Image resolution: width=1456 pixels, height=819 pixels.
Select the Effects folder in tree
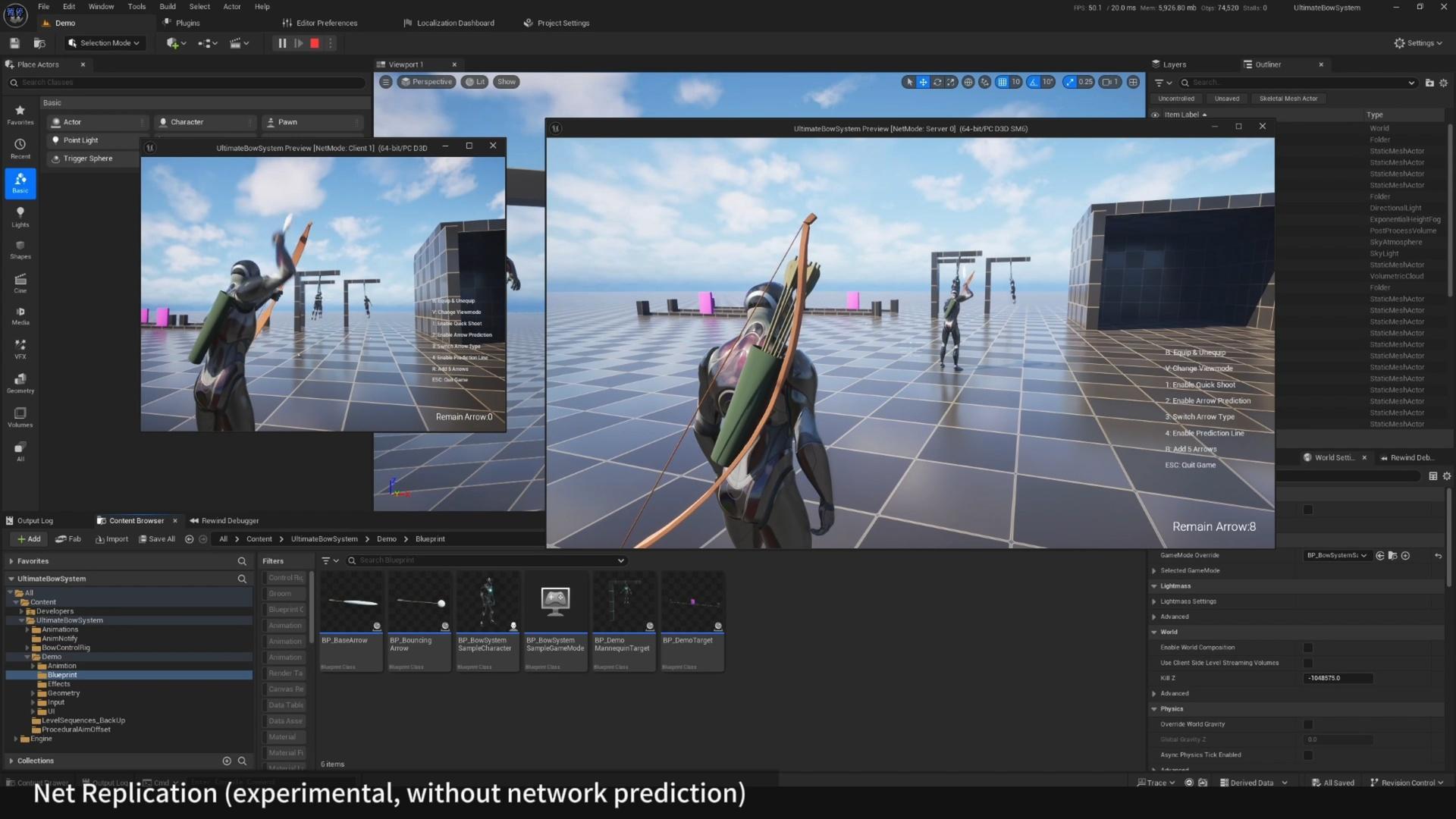(58, 684)
